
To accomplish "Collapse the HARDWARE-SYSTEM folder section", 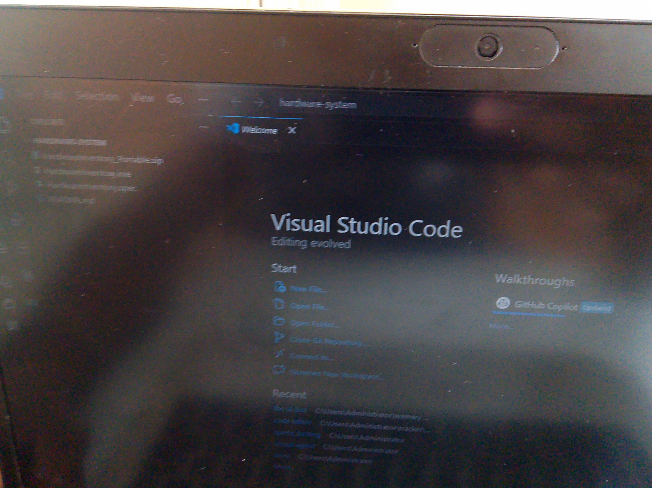I will tap(70, 142).
